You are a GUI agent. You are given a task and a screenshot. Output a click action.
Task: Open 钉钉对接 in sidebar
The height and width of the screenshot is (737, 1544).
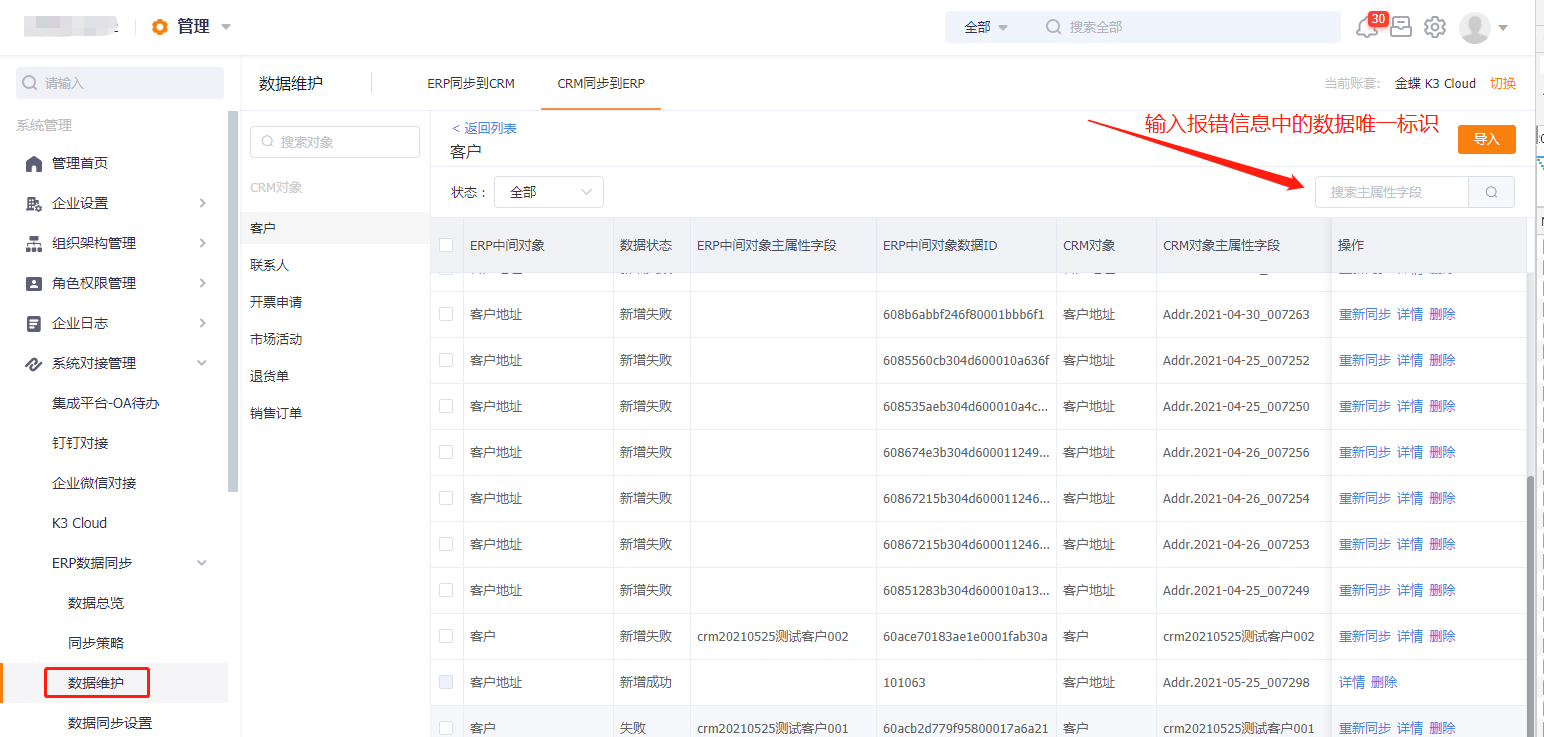click(80, 443)
